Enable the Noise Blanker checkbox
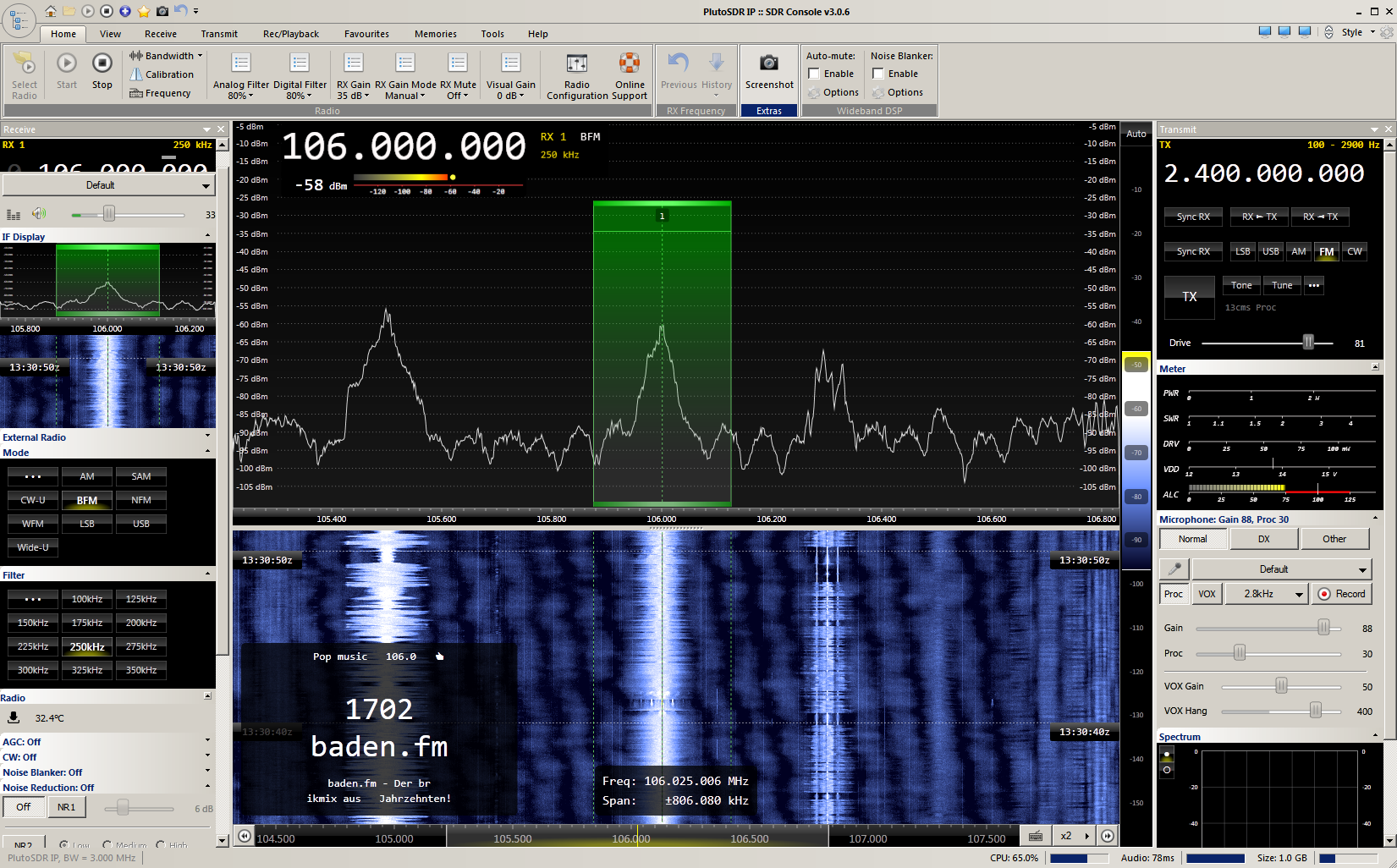 coord(878,74)
